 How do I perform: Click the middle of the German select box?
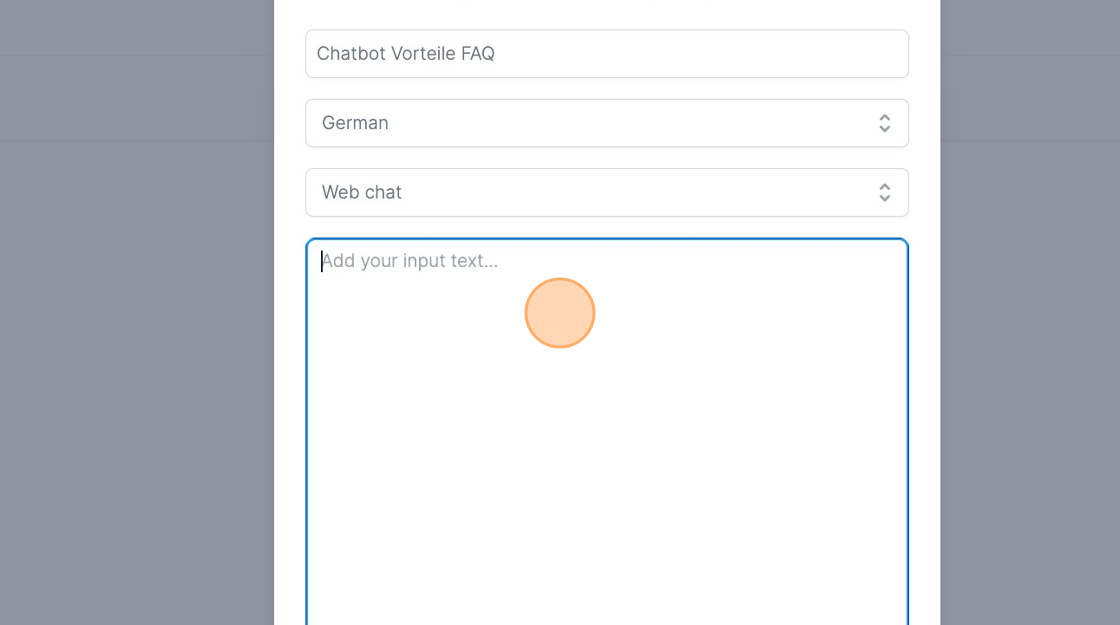point(607,123)
